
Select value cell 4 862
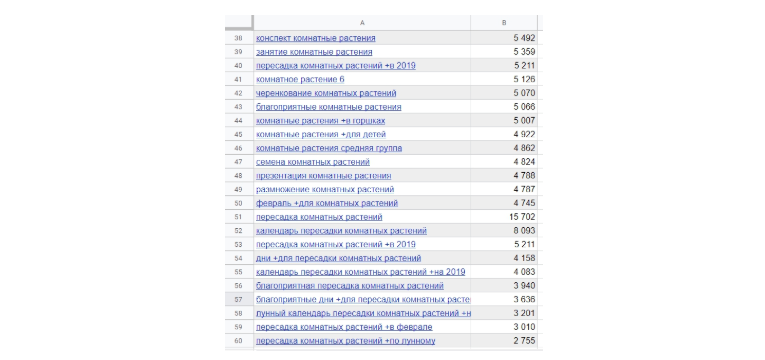point(504,148)
